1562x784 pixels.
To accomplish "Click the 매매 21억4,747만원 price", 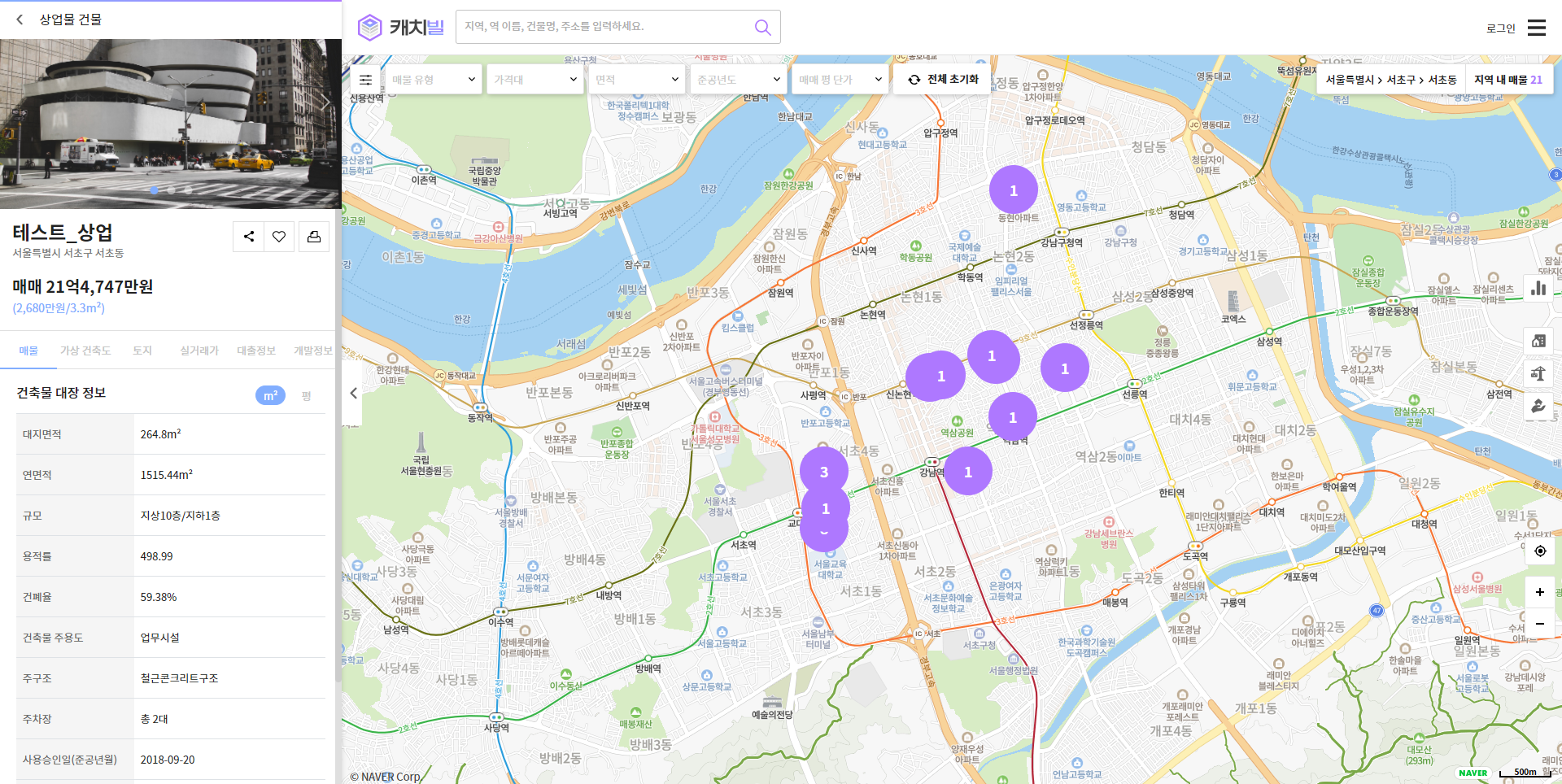I will [83, 286].
